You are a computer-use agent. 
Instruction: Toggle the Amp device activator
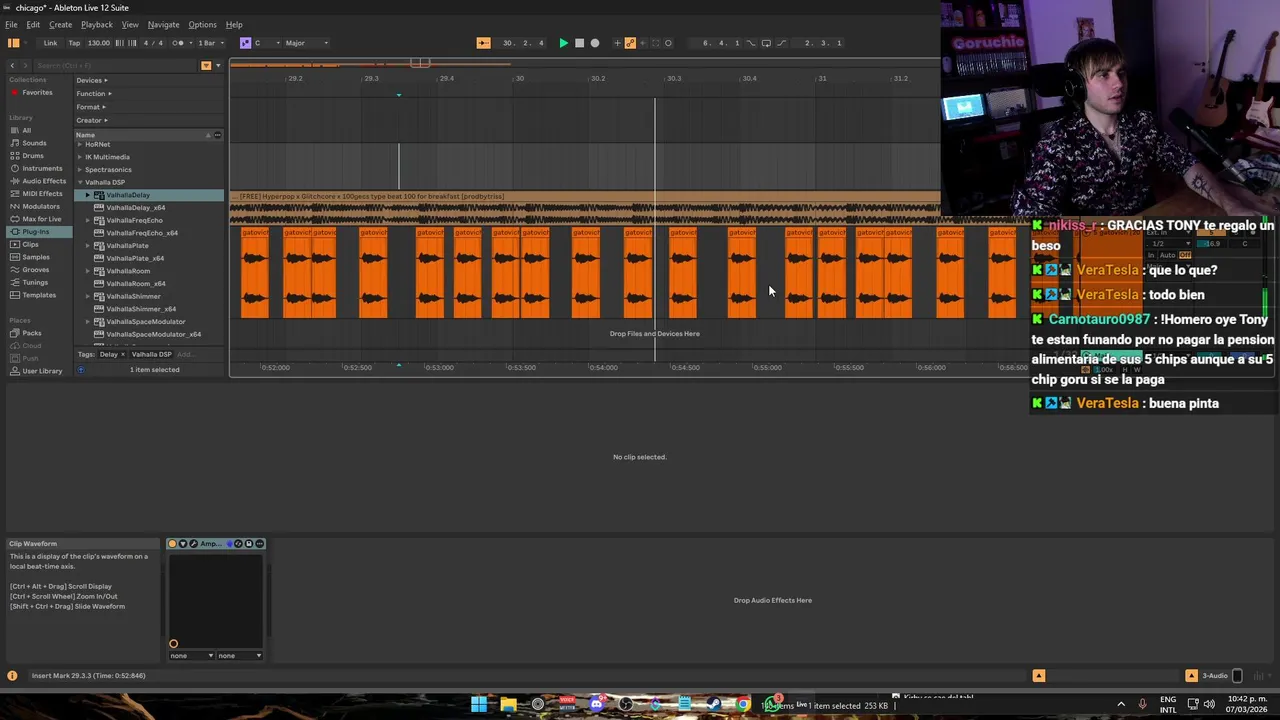click(x=172, y=544)
